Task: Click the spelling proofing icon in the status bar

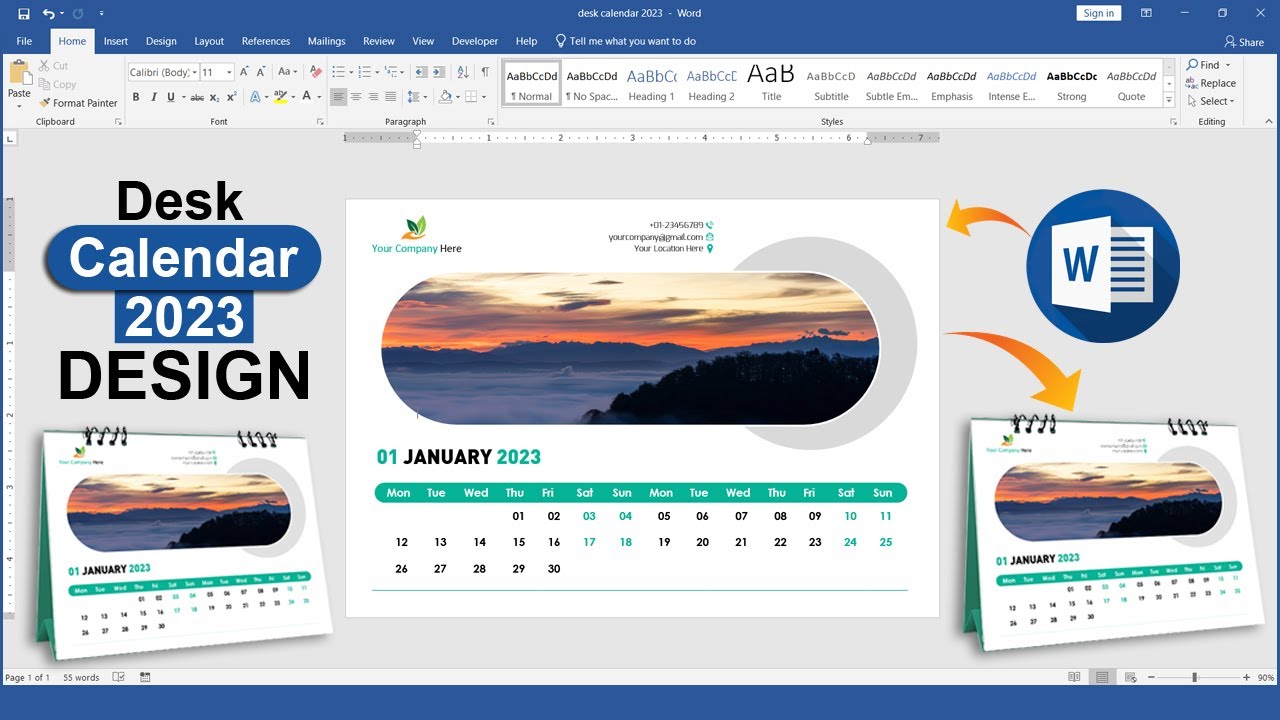Action: [x=119, y=677]
